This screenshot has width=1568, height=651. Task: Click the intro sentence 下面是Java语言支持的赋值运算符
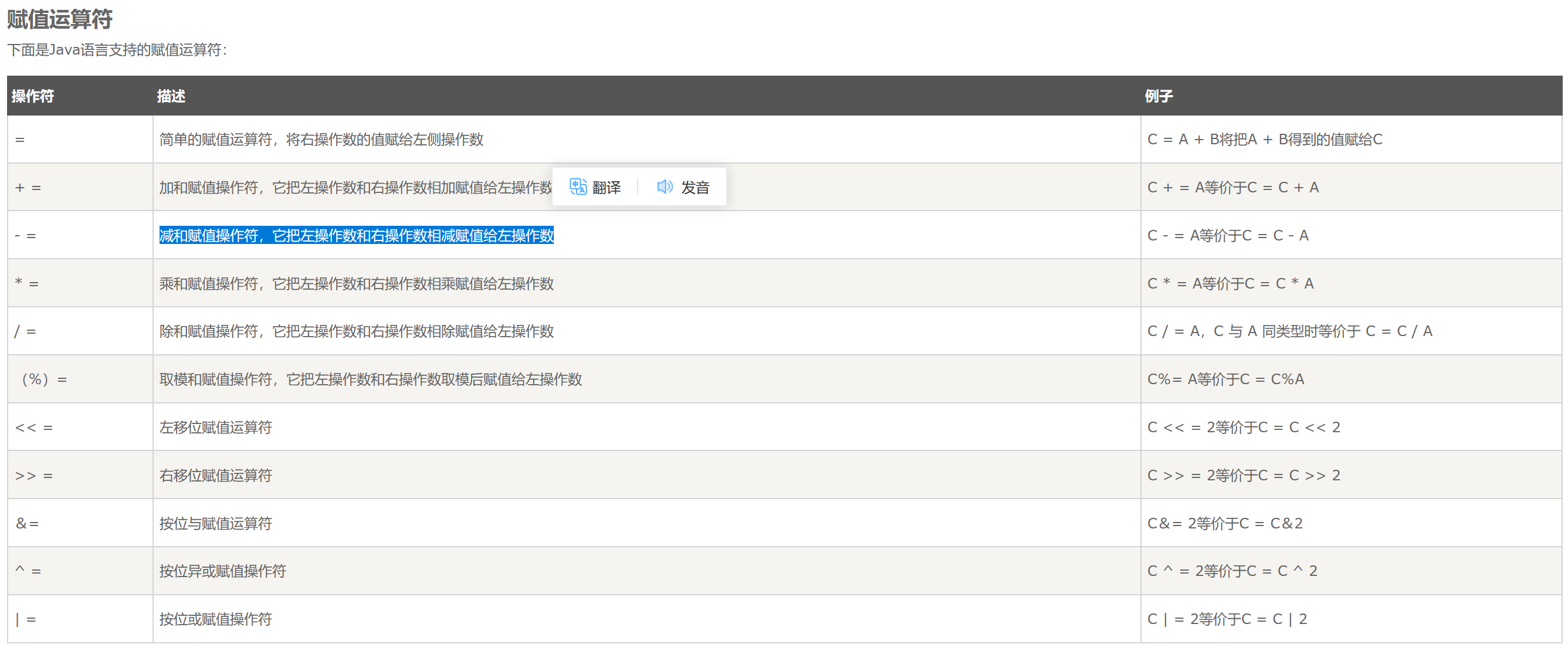117,50
